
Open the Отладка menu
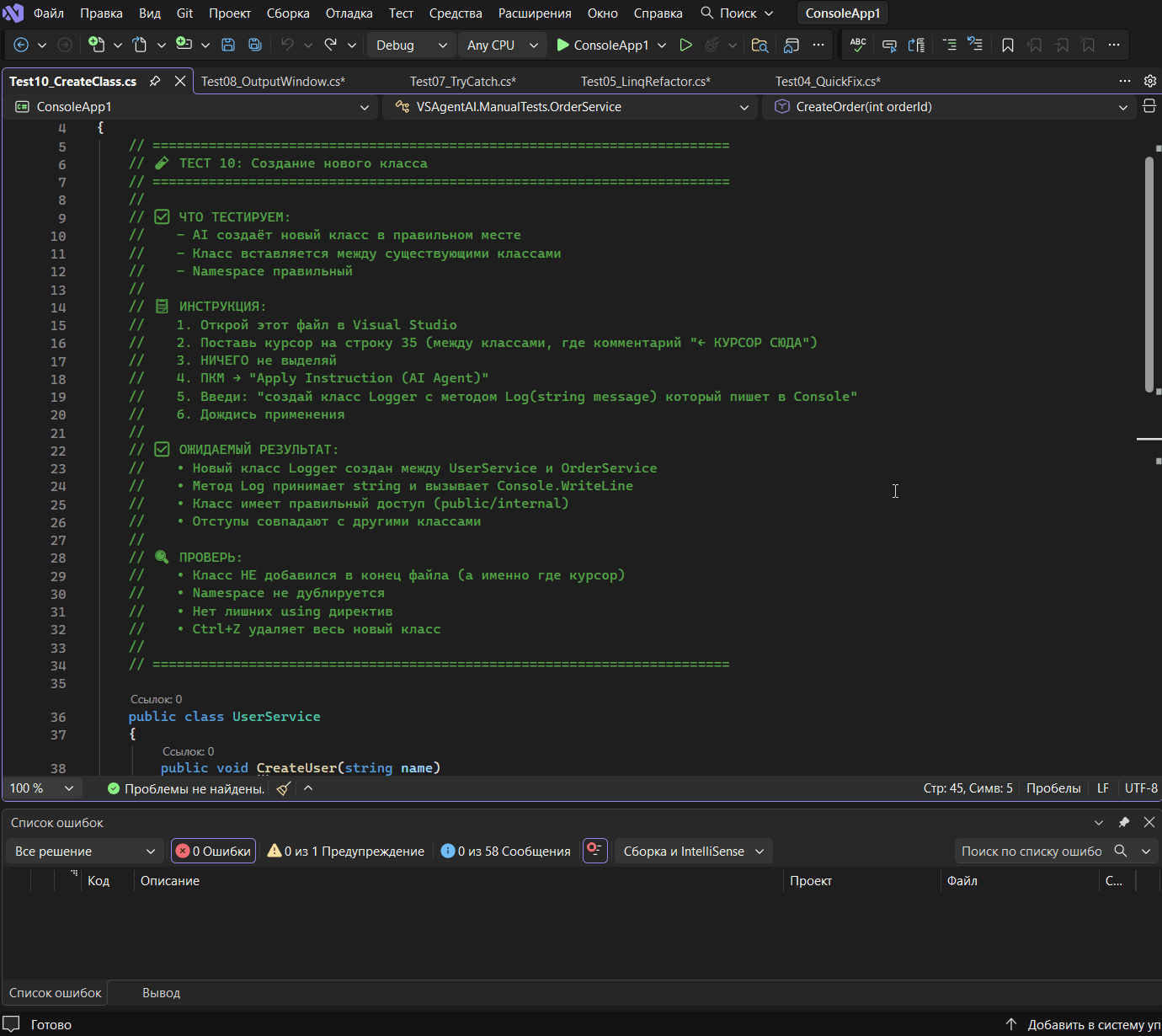click(349, 13)
